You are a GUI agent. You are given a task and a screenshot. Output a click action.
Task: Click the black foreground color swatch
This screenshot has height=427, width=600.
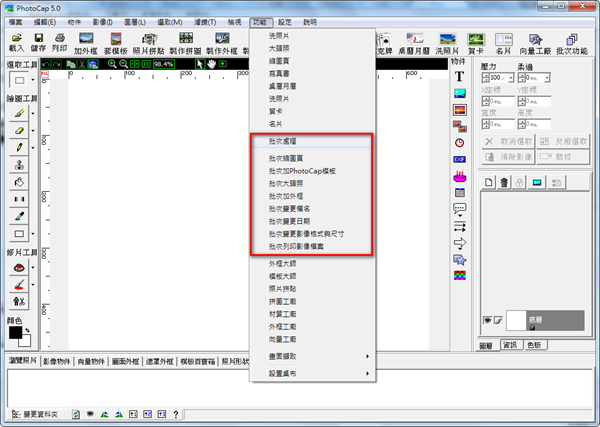(x=15, y=332)
